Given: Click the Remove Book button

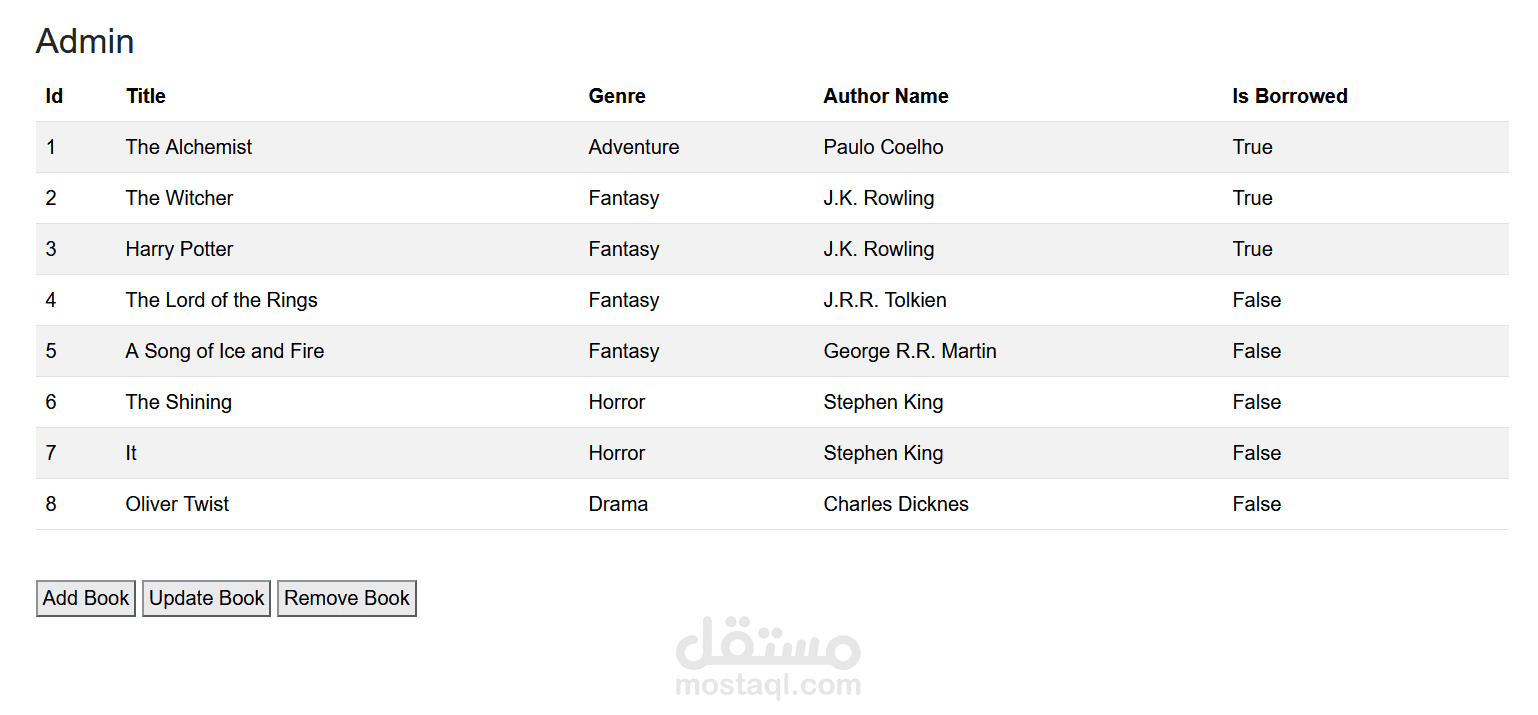Looking at the screenshot, I should (346, 598).
